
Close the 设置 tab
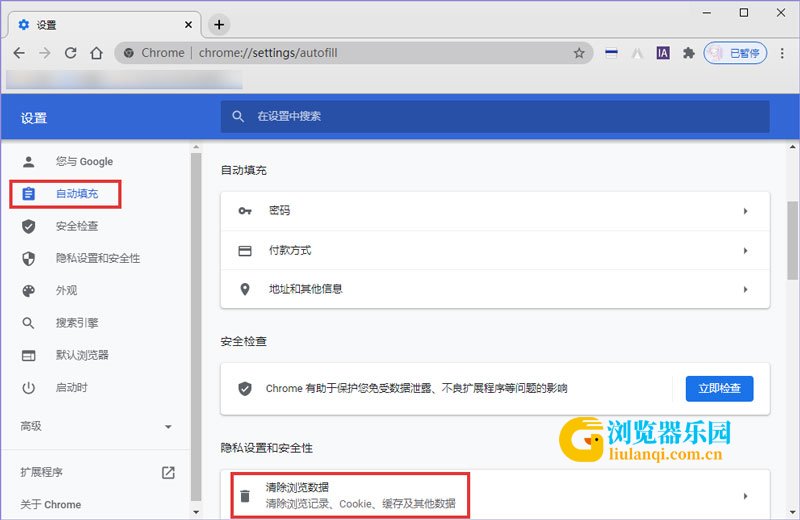(x=188, y=24)
